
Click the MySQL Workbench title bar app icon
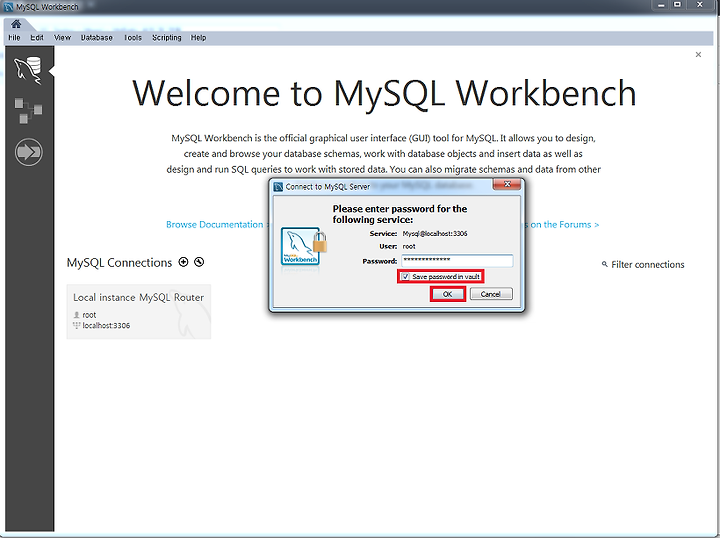tap(8, 7)
